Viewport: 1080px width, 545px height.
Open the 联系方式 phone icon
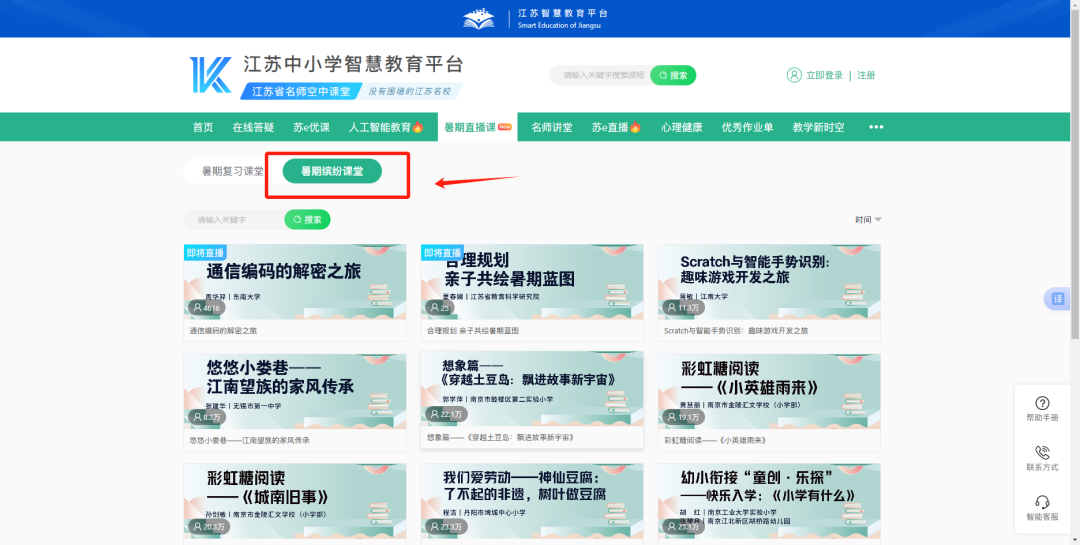pos(1042,452)
